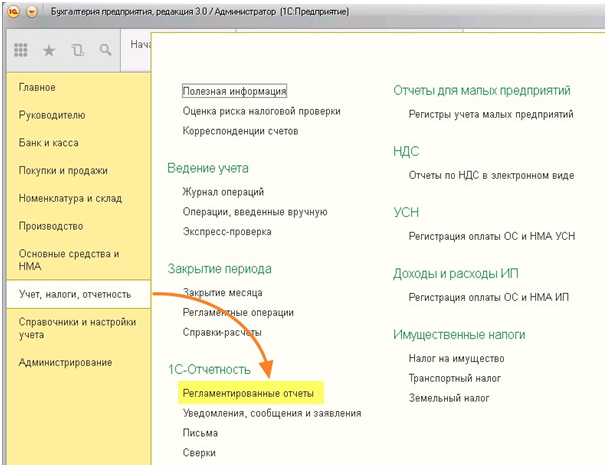
Task: Click the 1C logo icon in title bar
Action: (x=14, y=12)
